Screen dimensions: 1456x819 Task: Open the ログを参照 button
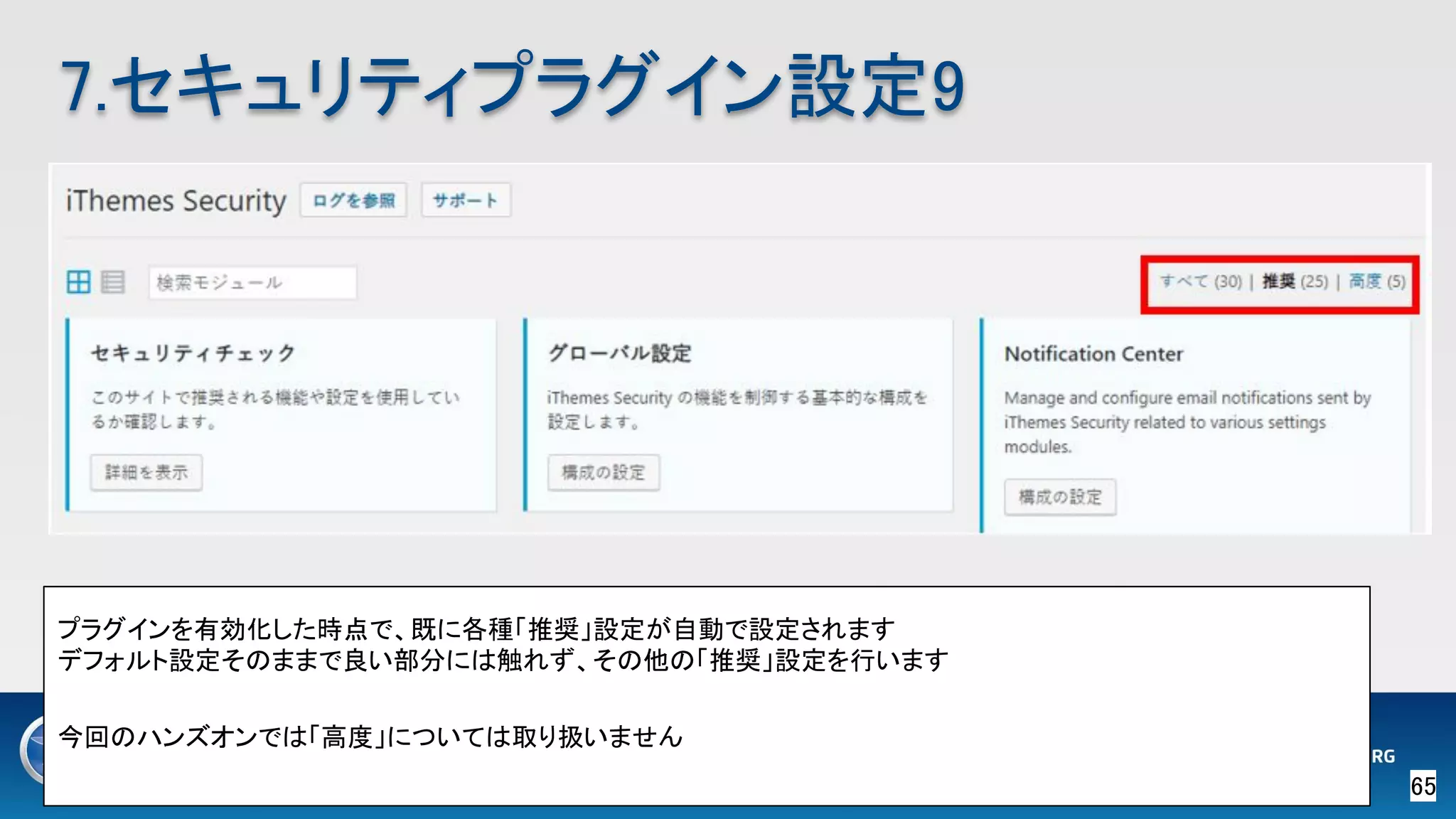click(353, 200)
